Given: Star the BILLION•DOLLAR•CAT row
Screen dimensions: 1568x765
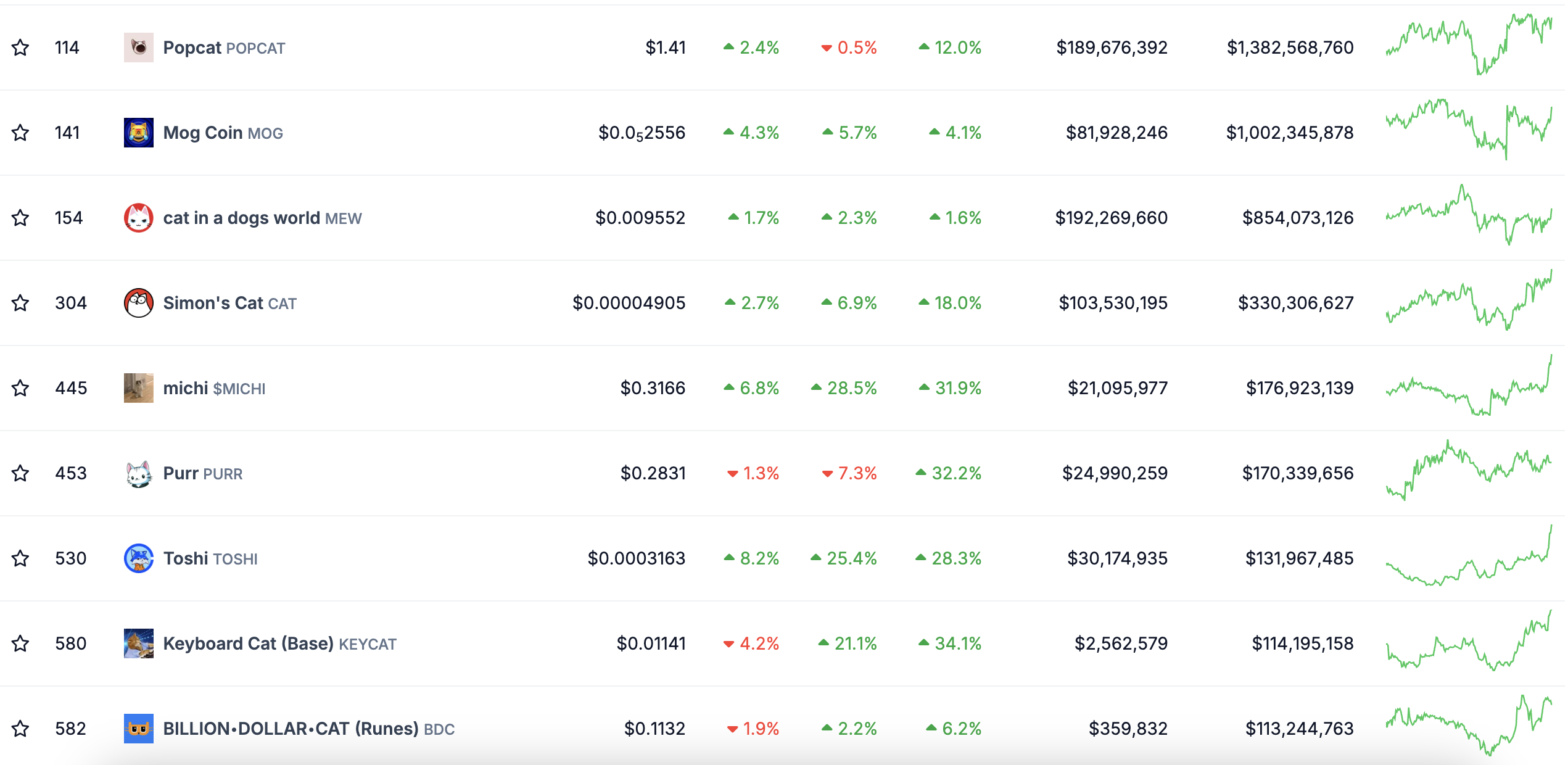Looking at the screenshot, I should pos(20,729).
